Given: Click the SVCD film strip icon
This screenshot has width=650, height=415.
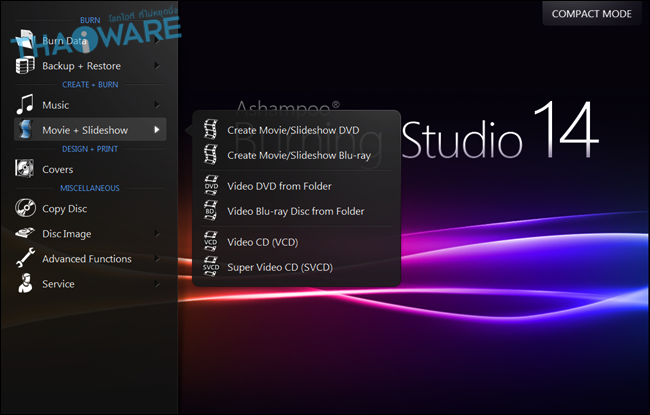Looking at the screenshot, I should pyautogui.click(x=211, y=267).
